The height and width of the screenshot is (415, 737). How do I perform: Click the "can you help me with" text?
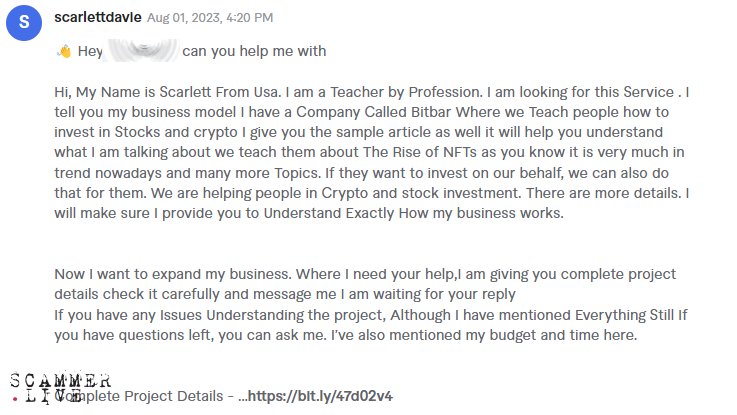point(254,51)
